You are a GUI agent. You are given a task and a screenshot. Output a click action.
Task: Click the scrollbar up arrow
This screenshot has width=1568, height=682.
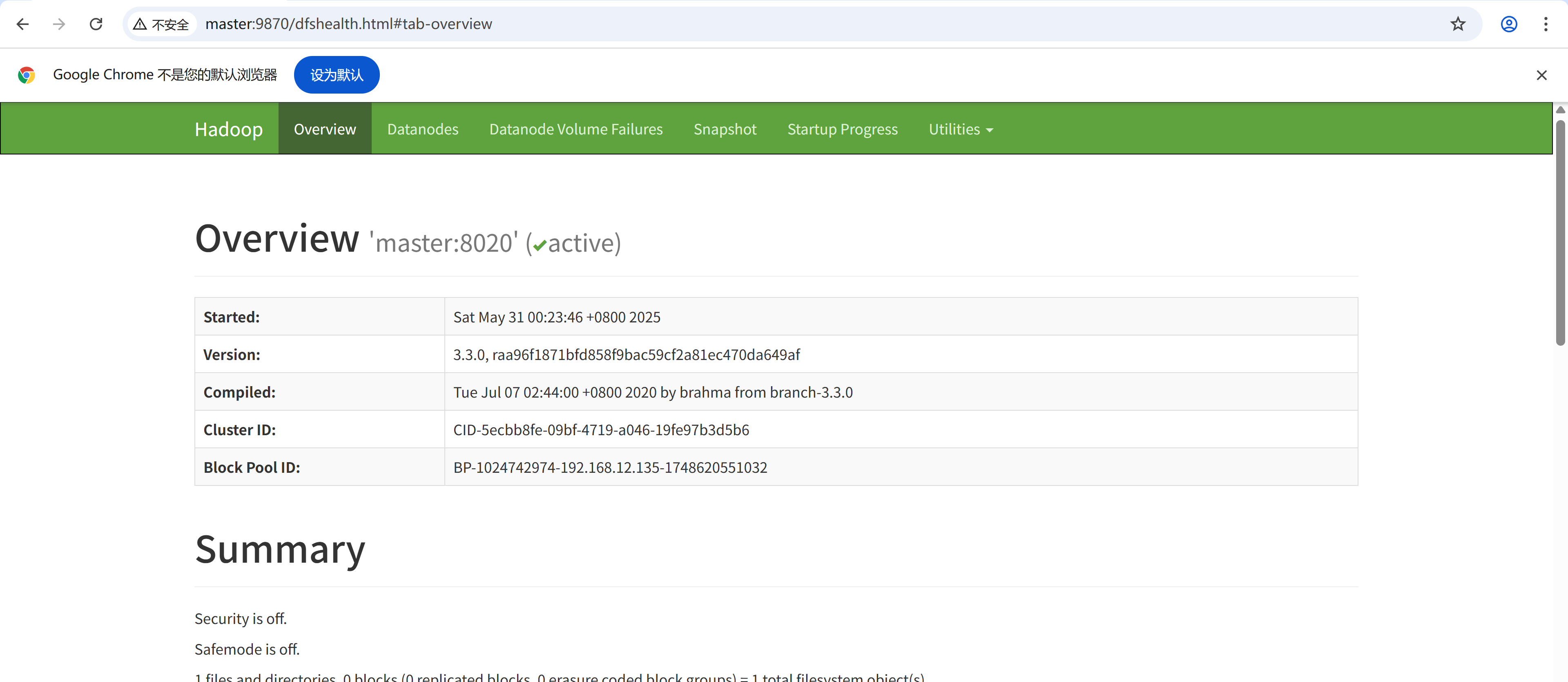click(x=1560, y=110)
